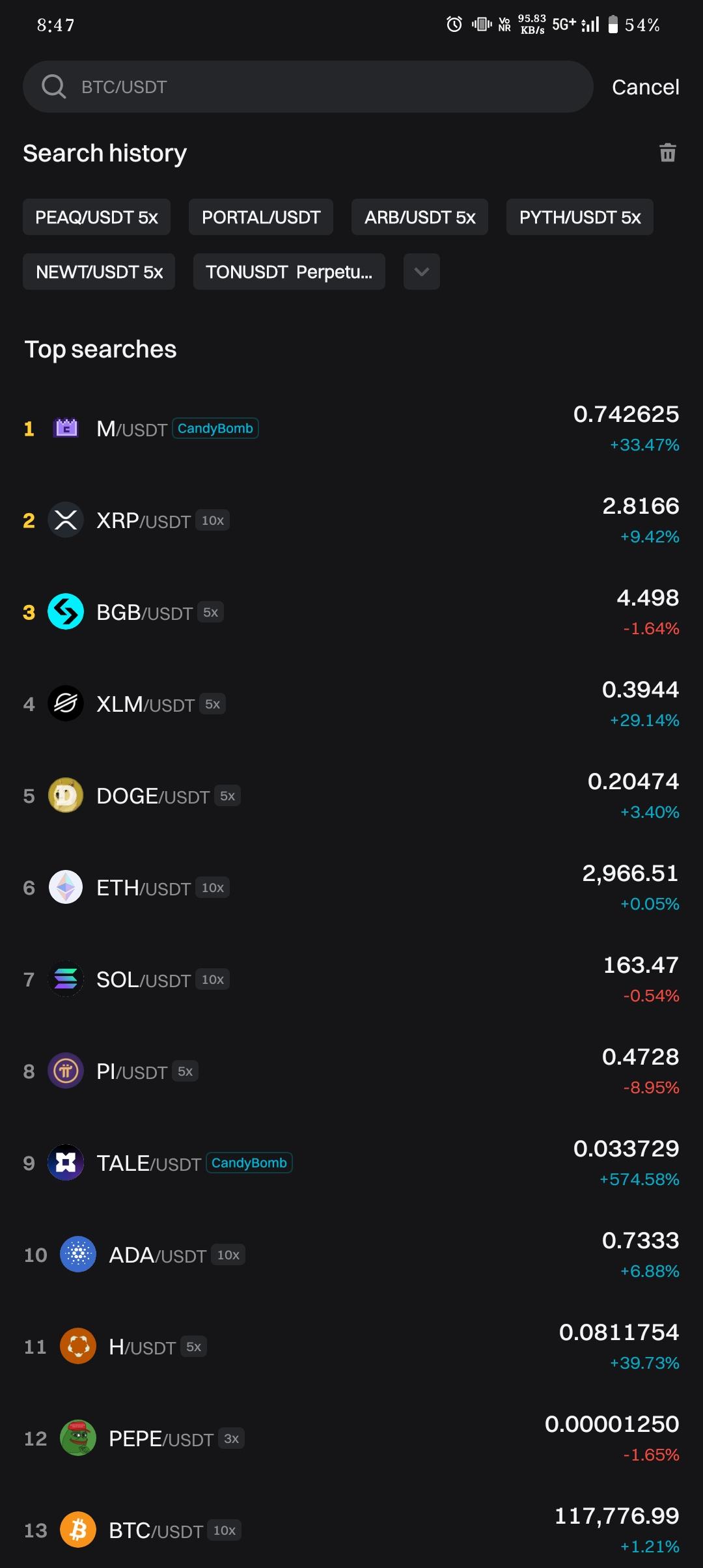Select PEAQ/USDT 5x history chip

[x=96, y=217]
